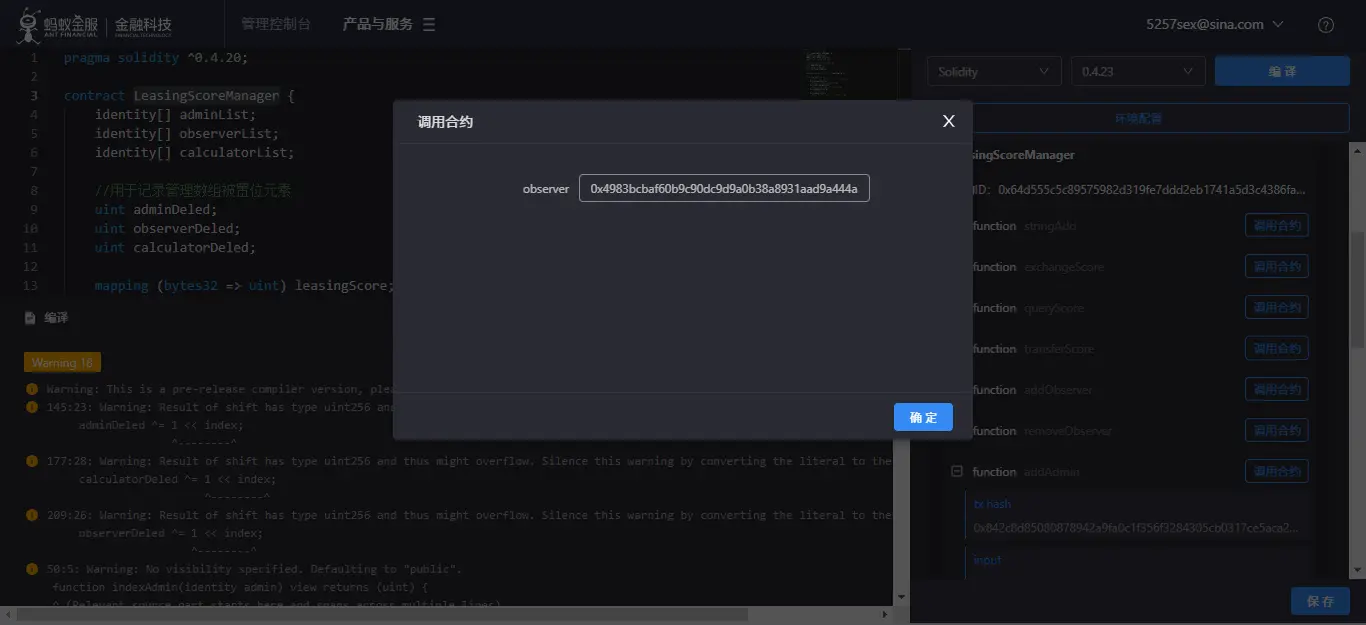Click the 编译 panel file icon
Screen dimensions: 1366x625
pos(30,318)
